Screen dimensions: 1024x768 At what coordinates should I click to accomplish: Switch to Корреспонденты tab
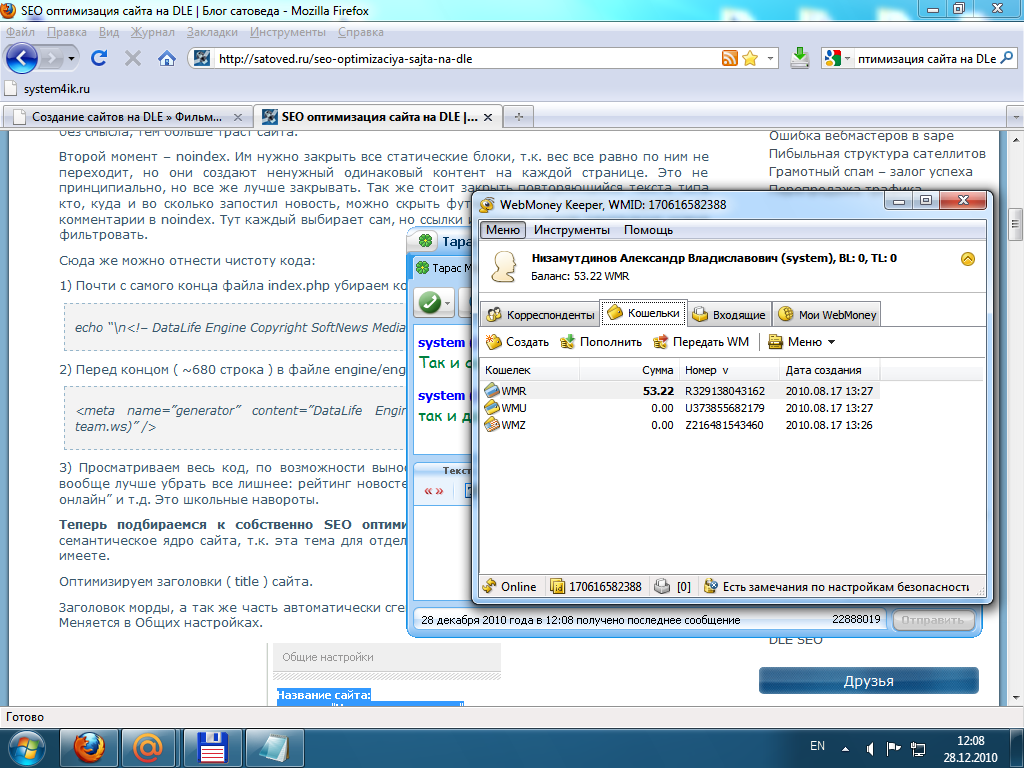540,315
